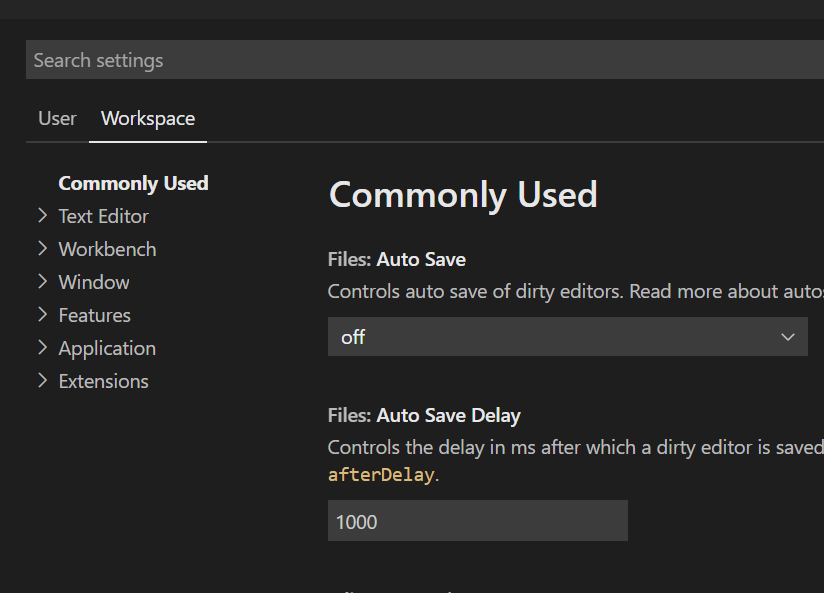This screenshot has height=593, width=824.
Task: Click the 'Controls auto save of dirty editors' description
Action: pyautogui.click(x=575, y=291)
